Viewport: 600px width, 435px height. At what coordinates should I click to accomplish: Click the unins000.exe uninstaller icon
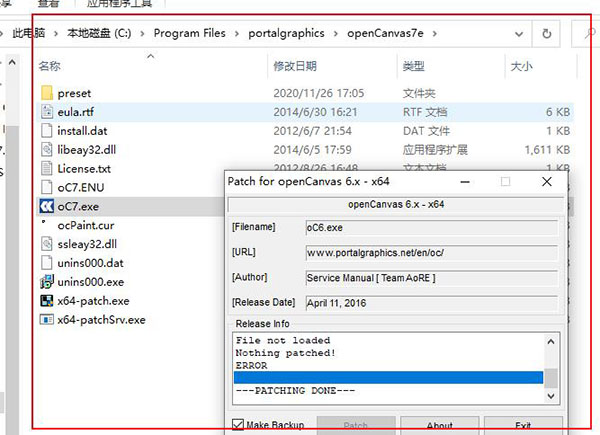tap(46, 282)
